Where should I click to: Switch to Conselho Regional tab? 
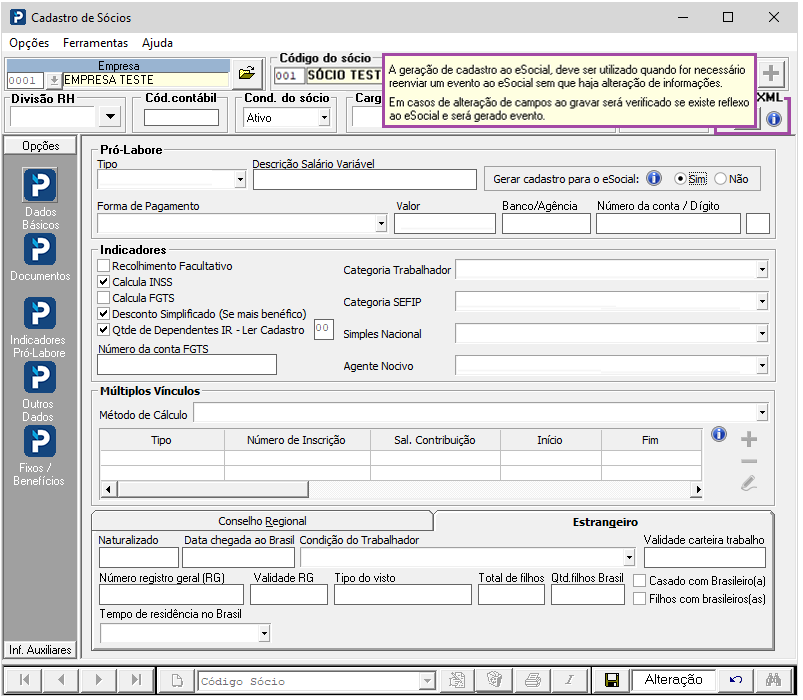click(262, 521)
